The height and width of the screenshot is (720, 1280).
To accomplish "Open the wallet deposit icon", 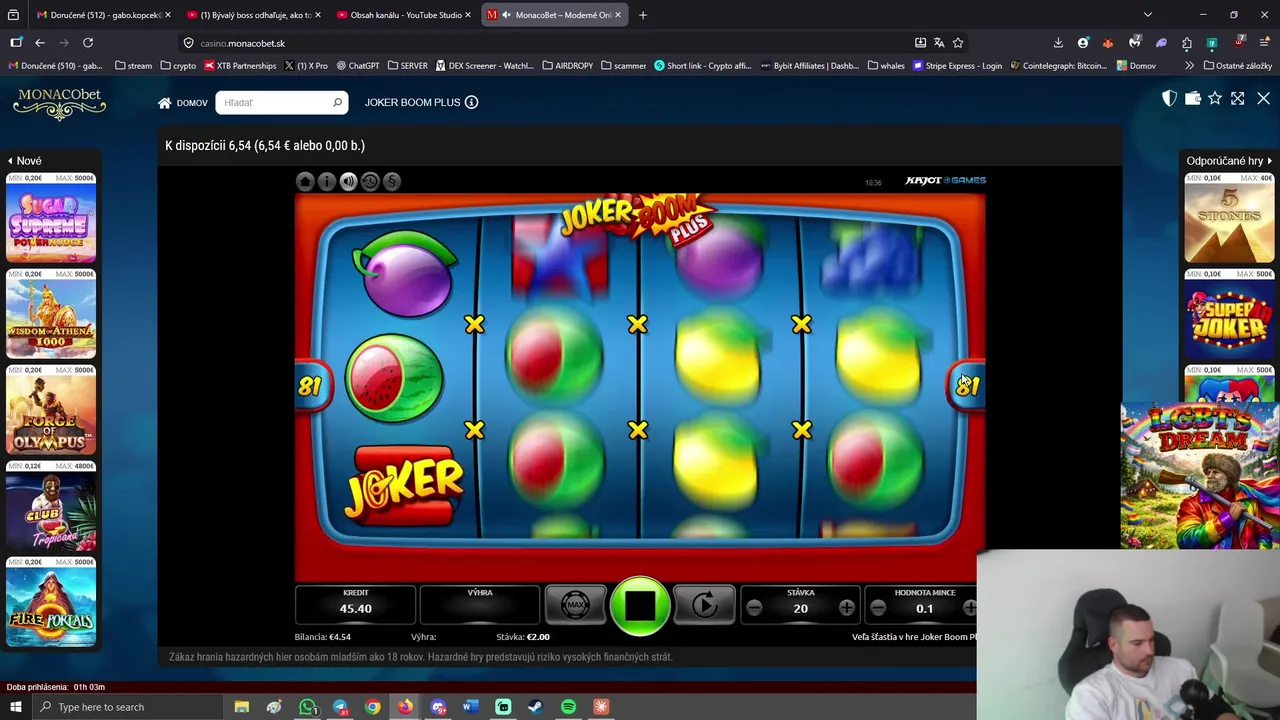I will tap(1192, 98).
